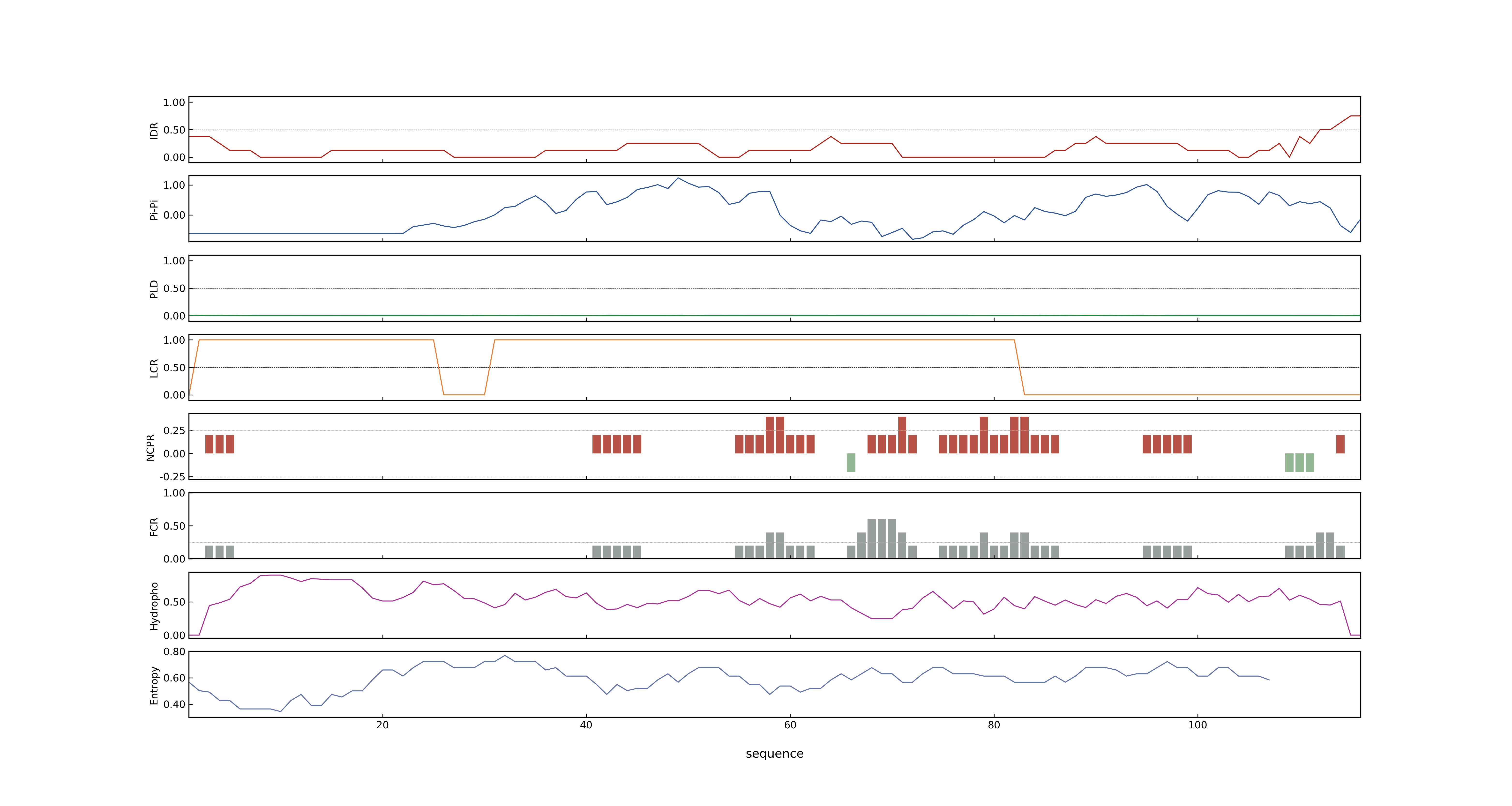Click the -0.25 tick on NCPR axis
This screenshot has height=806, width=1512.
pos(172,477)
